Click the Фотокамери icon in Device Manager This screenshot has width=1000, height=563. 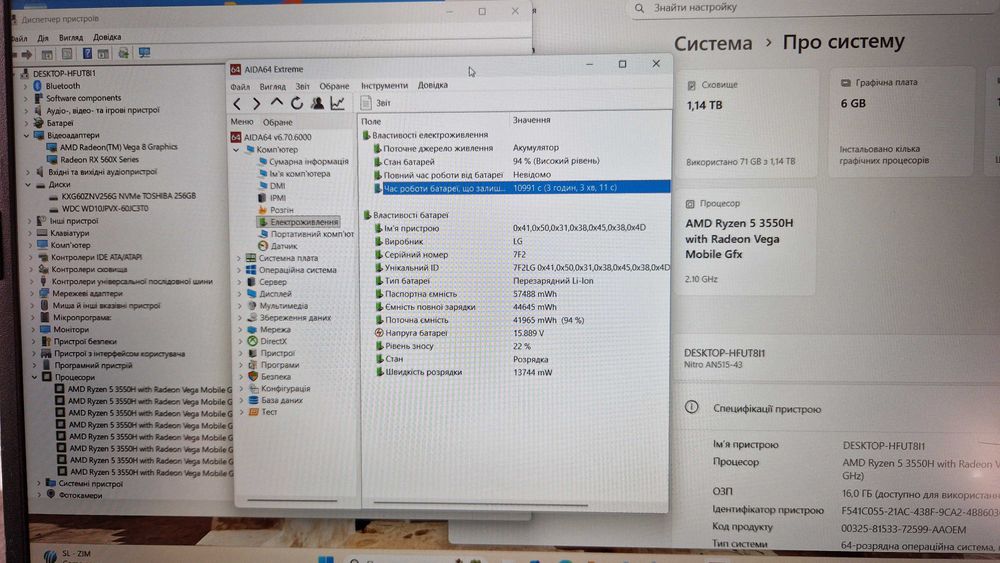[51, 495]
